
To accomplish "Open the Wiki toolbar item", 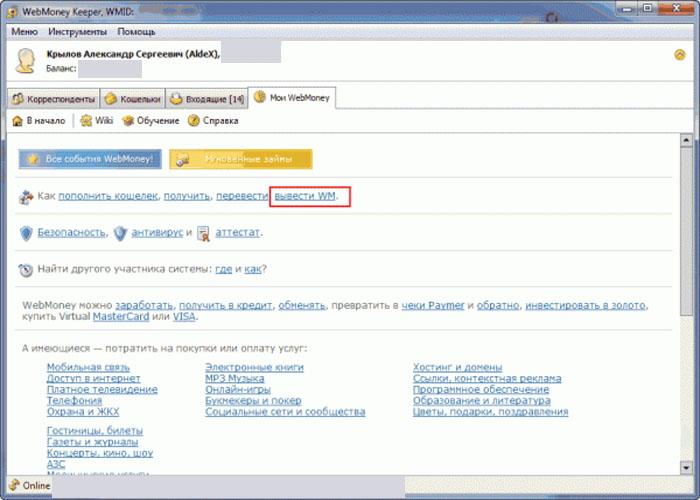I will click(x=96, y=121).
